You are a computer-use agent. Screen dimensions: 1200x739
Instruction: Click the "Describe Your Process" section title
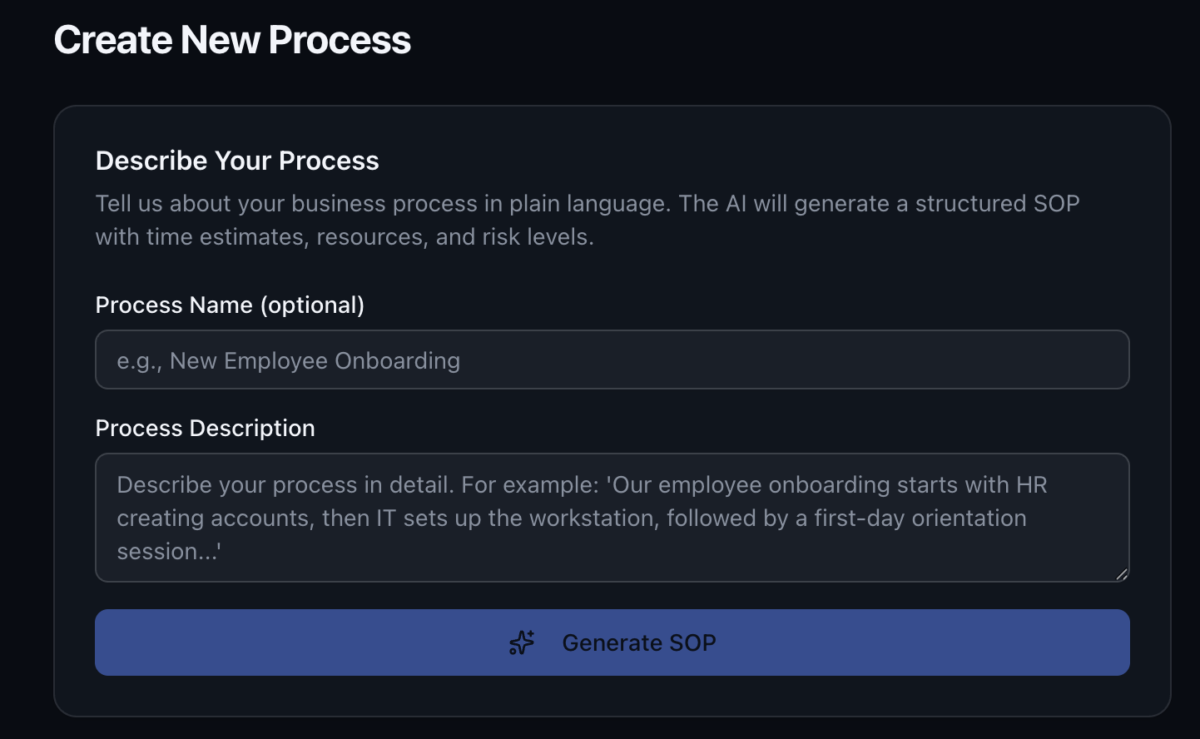[x=237, y=161]
